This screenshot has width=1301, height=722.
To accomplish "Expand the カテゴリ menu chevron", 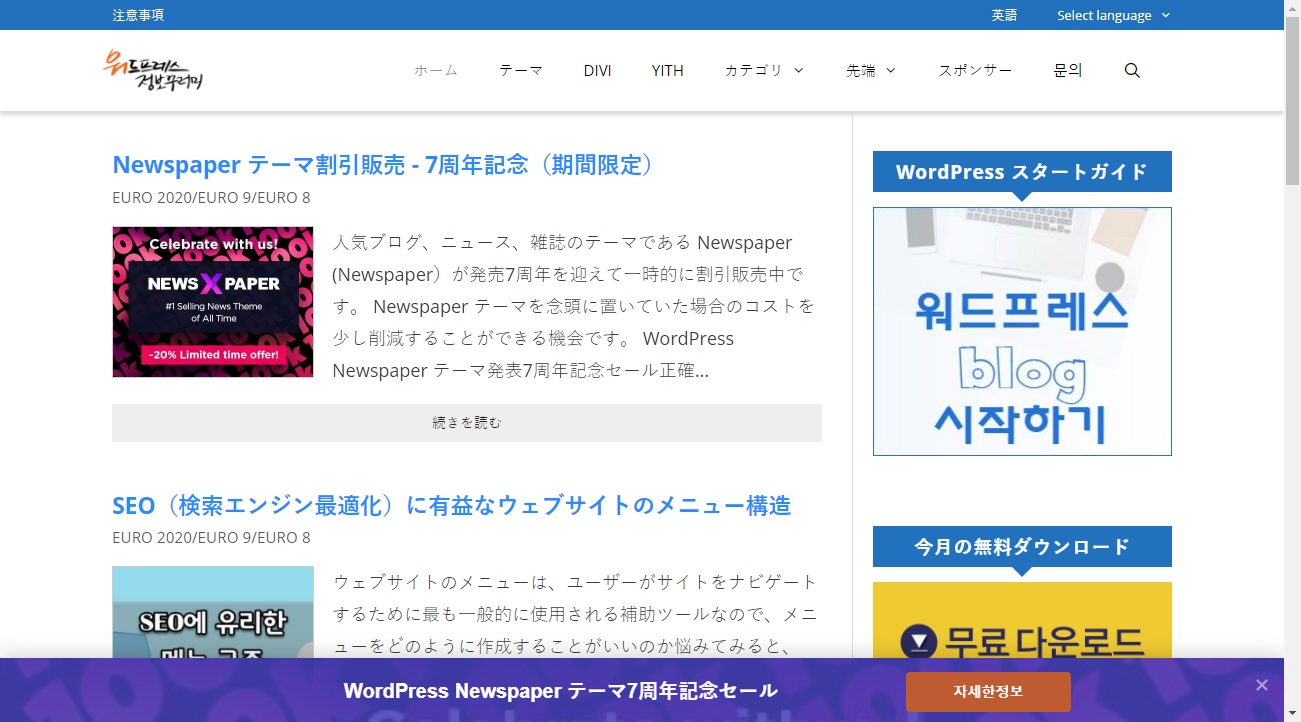I will [799, 70].
